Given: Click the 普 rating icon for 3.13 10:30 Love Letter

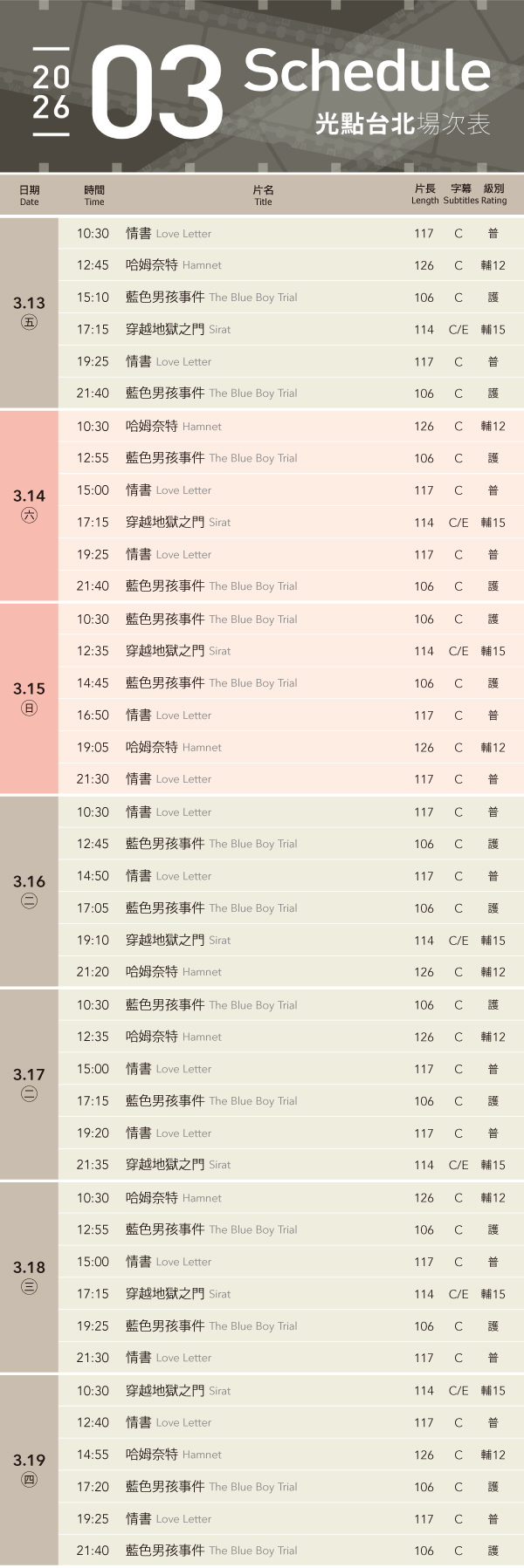Looking at the screenshot, I should click(x=493, y=234).
